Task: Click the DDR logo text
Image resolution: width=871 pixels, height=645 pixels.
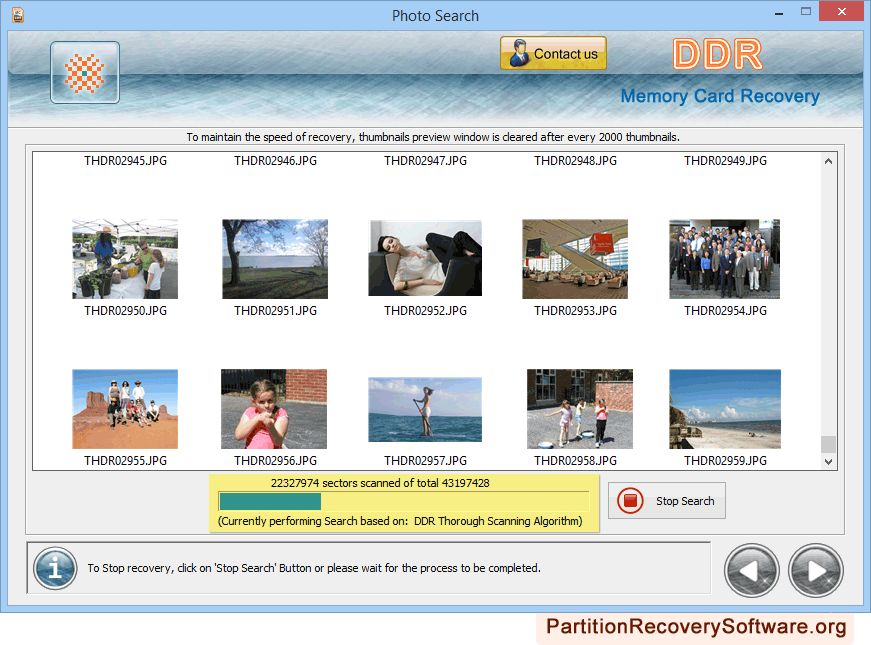Action: 717,54
